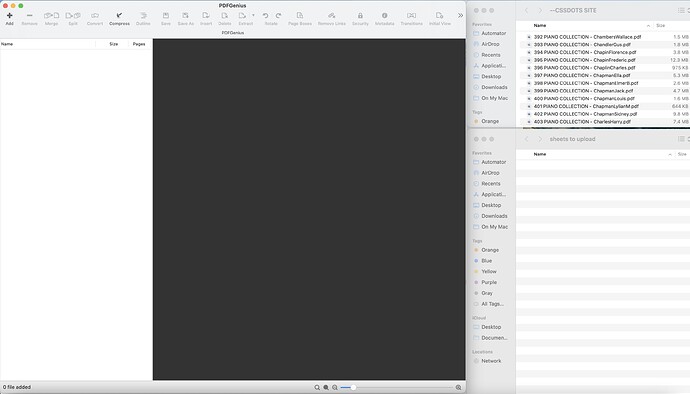Click the Pages column header

click(139, 44)
